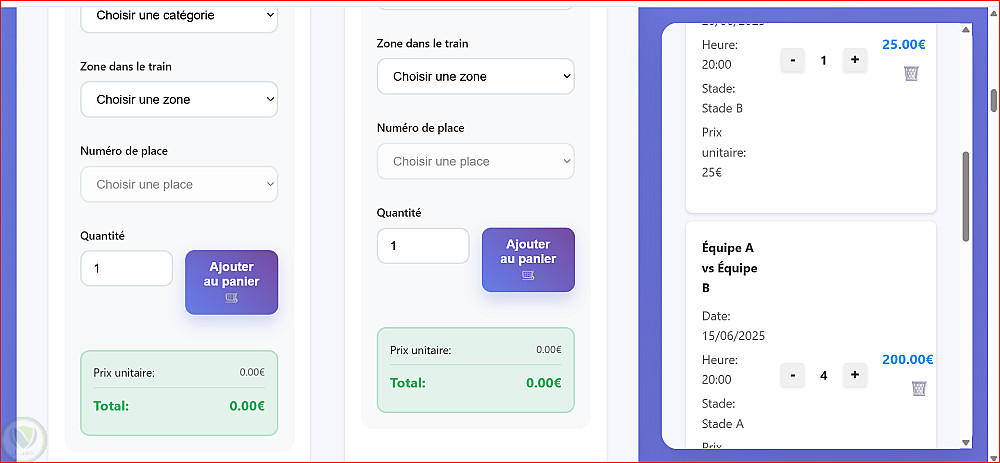1000x463 pixels.
Task: Focus the middle form's Quantité input field
Action: pyautogui.click(x=423, y=246)
